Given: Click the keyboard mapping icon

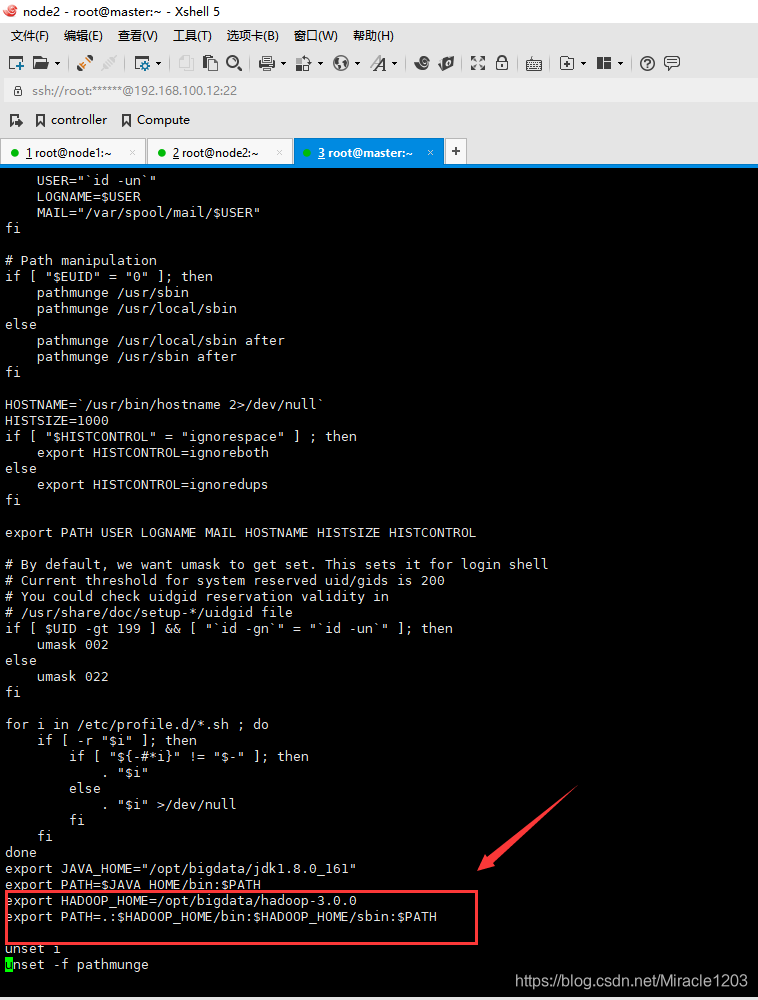Looking at the screenshot, I should [x=534, y=64].
